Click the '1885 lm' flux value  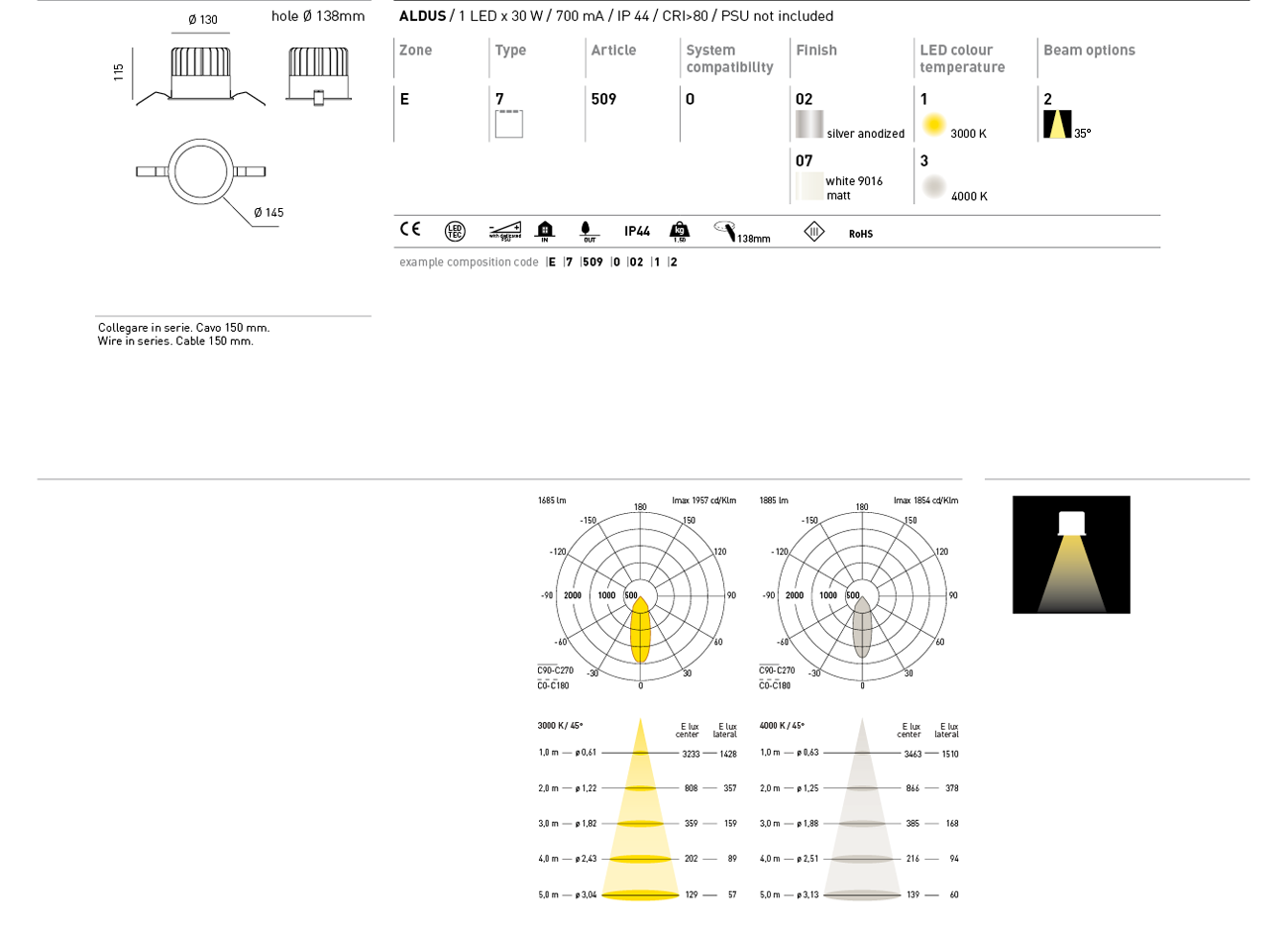[x=773, y=501]
